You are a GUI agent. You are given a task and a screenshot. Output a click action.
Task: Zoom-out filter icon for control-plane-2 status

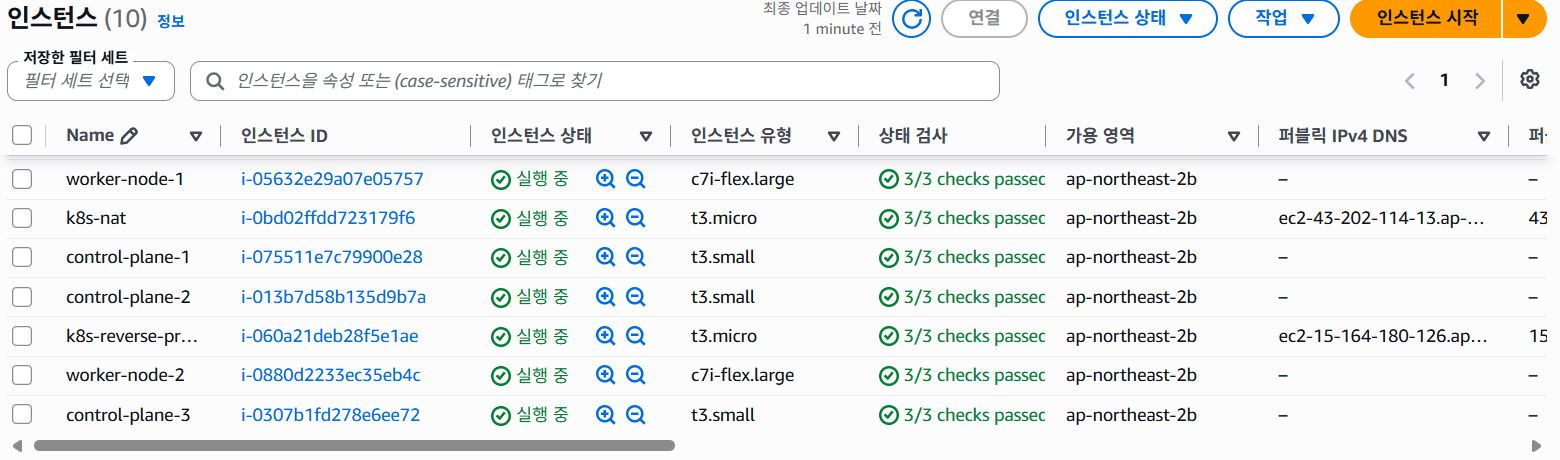pos(636,297)
